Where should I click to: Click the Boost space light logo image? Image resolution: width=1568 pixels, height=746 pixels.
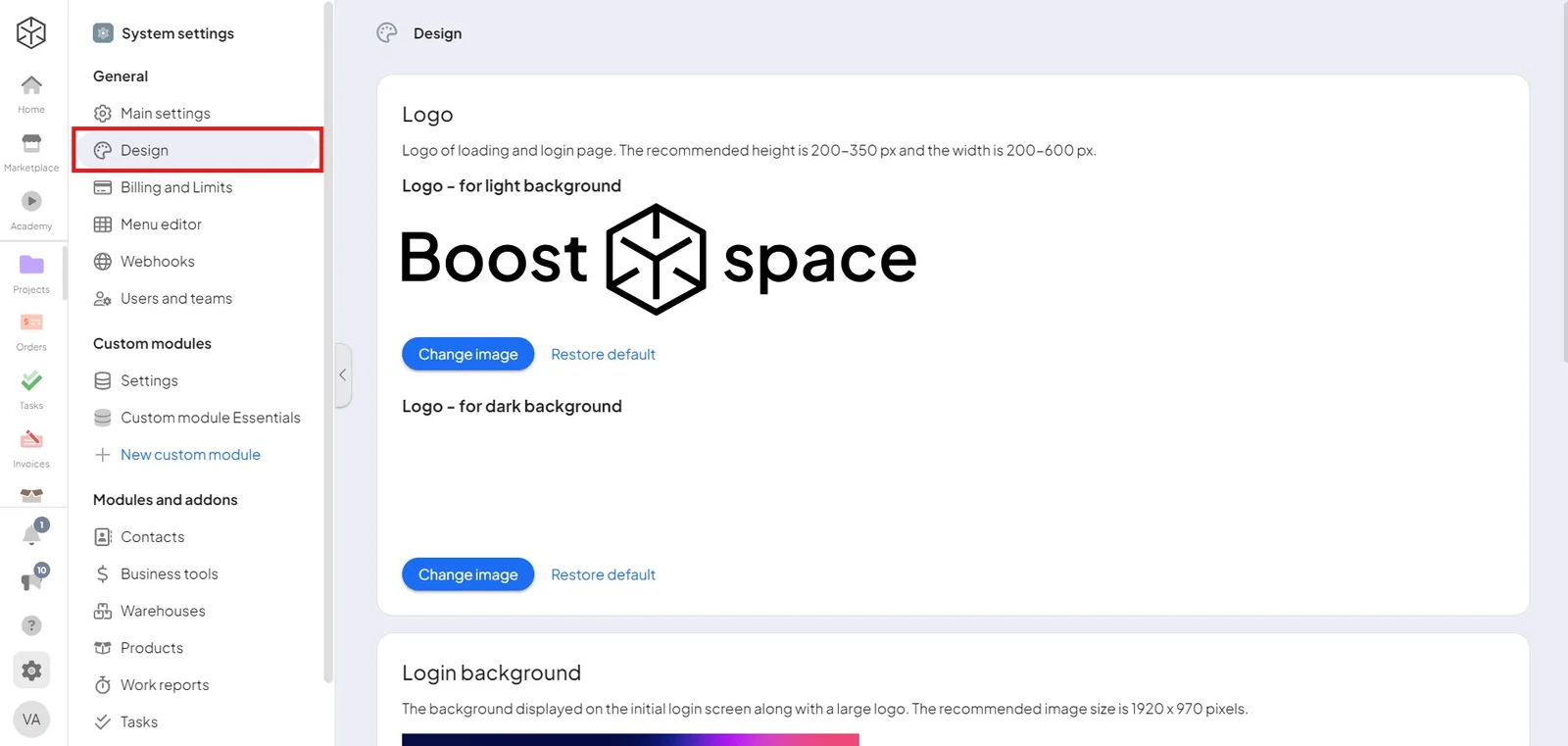click(x=659, y=259)
